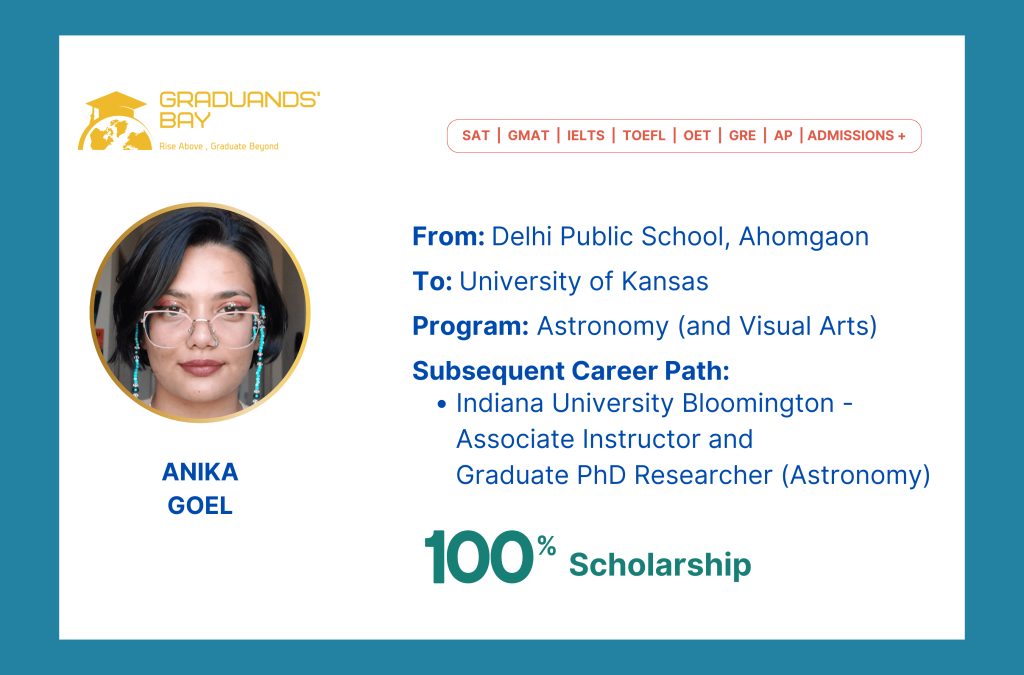Select SAT in the test menu
Image resolution: width=1024 pixels, height=675 pixels.
476,136
